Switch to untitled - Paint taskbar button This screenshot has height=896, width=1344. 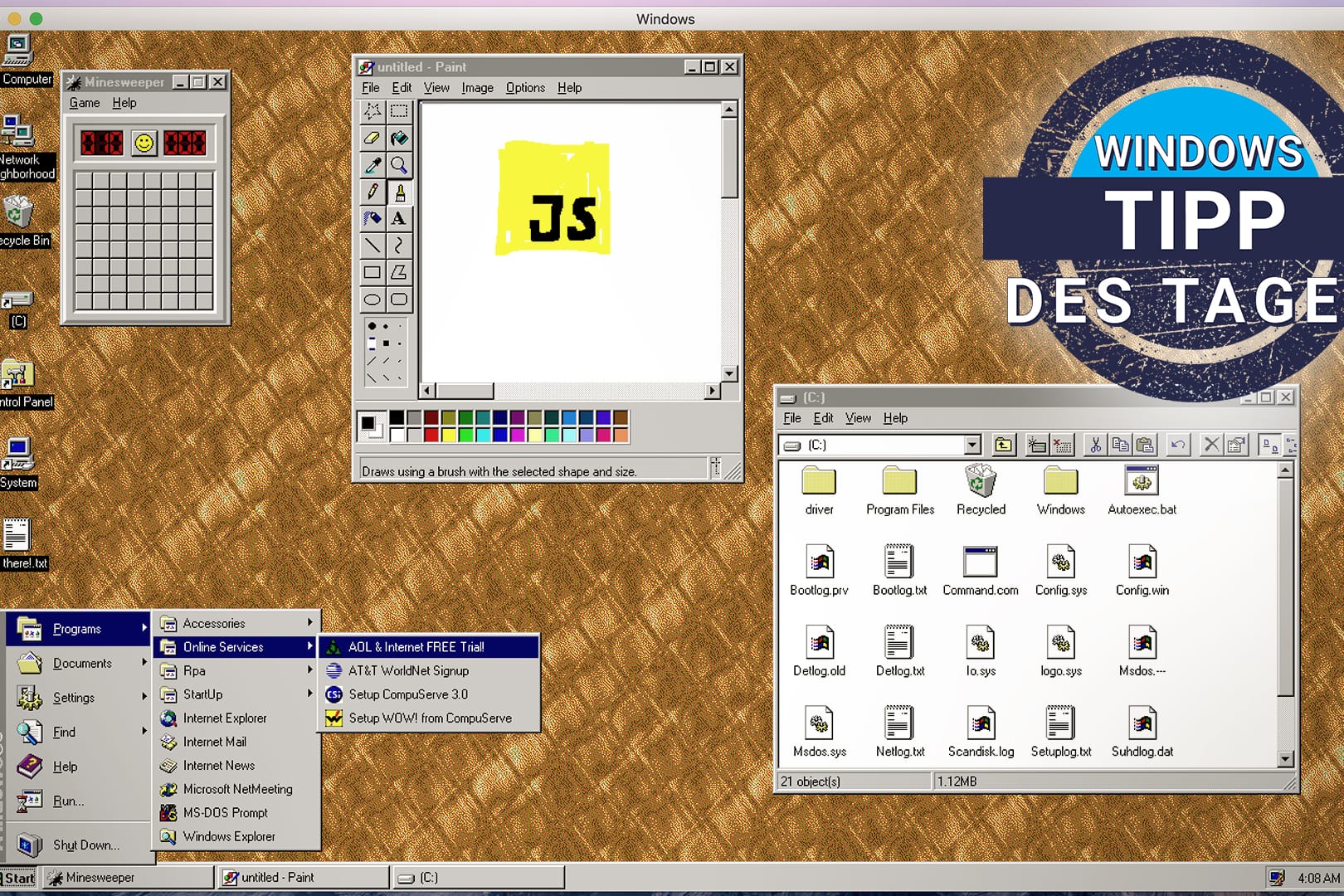point(304,878)
